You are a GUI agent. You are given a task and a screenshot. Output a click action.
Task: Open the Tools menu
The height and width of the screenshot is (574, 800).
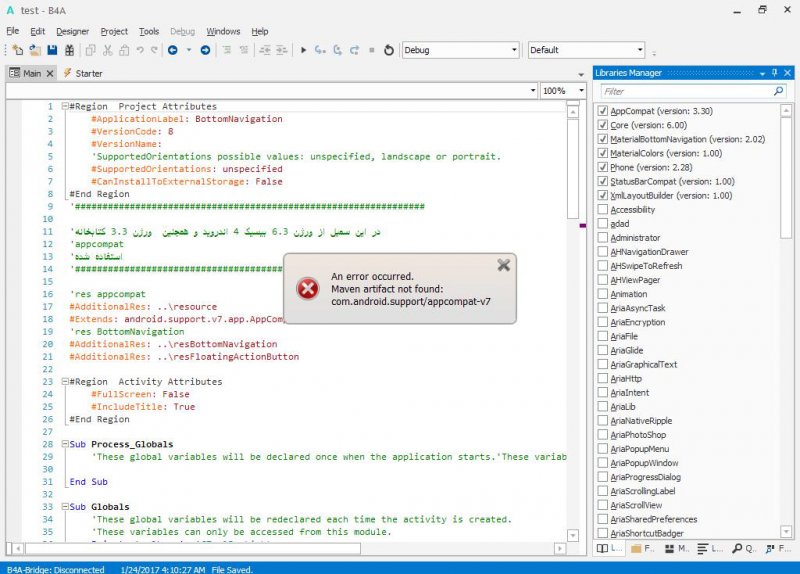[x=149, y=31]
